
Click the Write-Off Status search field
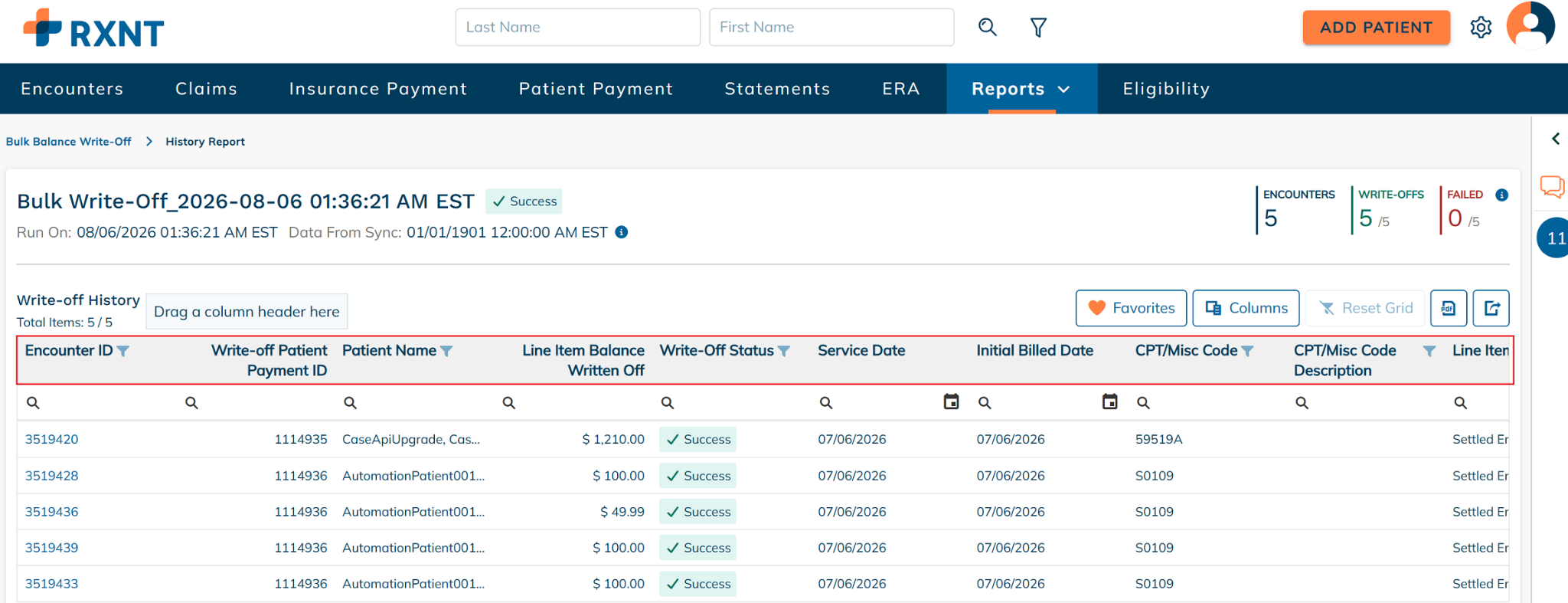(732, 402)
